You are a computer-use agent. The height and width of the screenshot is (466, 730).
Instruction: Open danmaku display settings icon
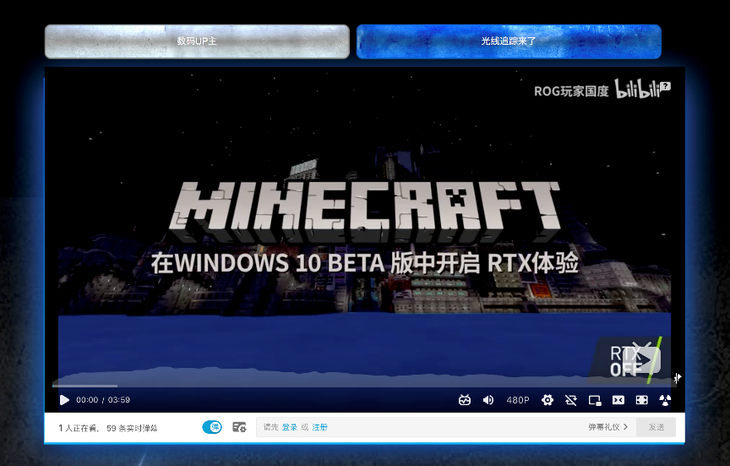tap(239, 427)
